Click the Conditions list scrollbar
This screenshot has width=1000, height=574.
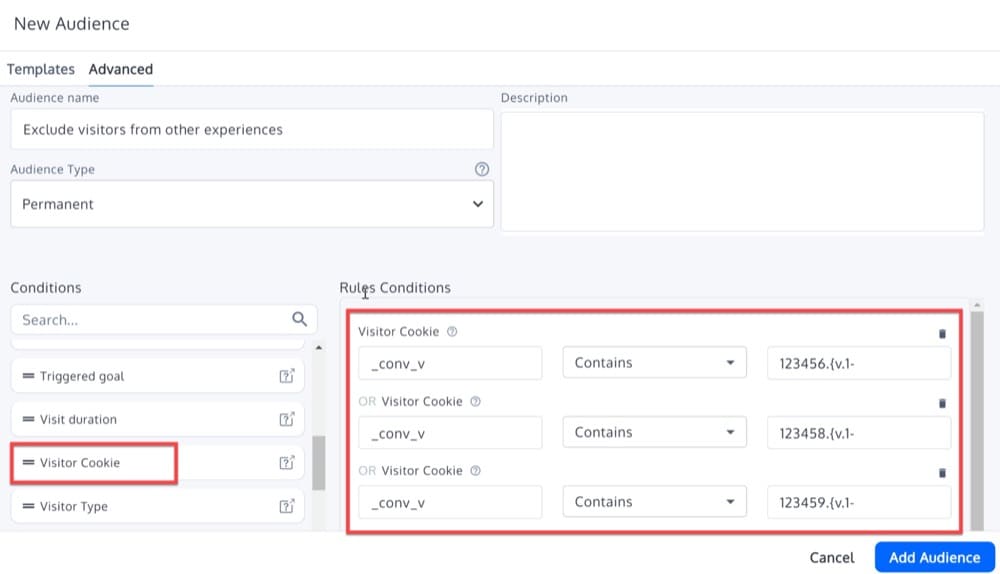(x=318, y=462)
